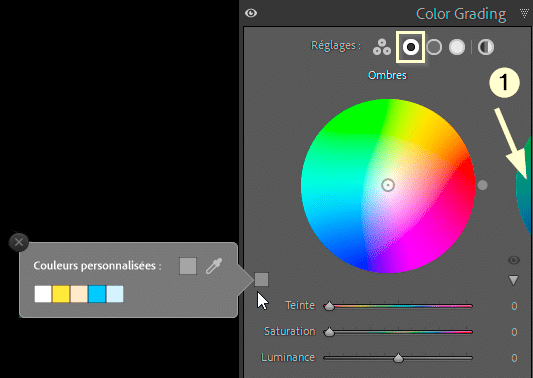Viewport: 533px width, 378px height.
Task: Select the Global adjustment half-circle icon
Action: coord(486,47)
